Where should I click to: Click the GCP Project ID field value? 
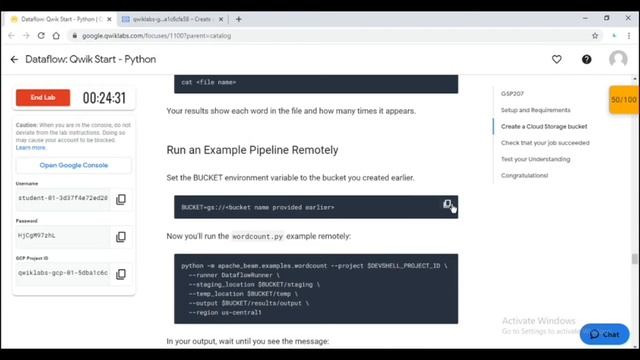63,273
